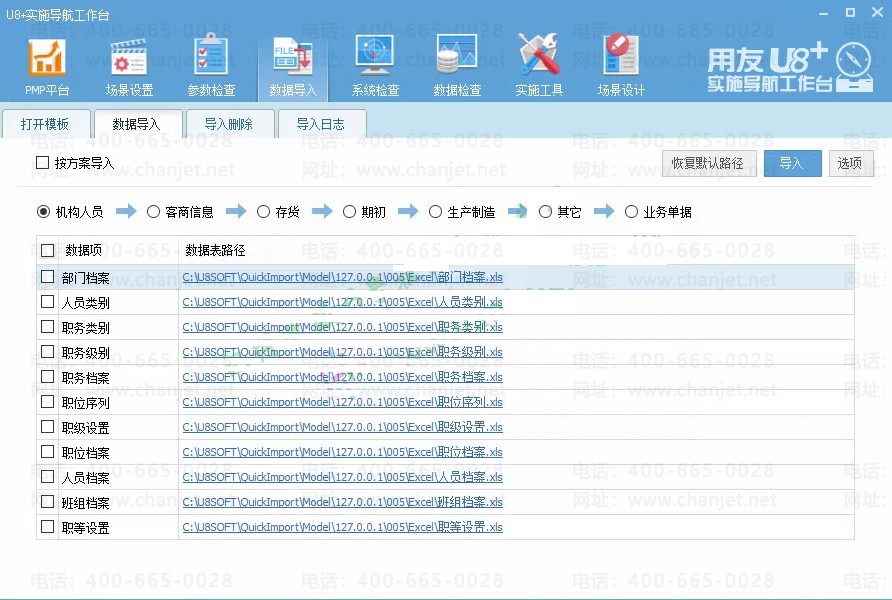The image size is (892, 600).
Task: Open the 场景设置 toolbar icon
Action: pos(129,66)
